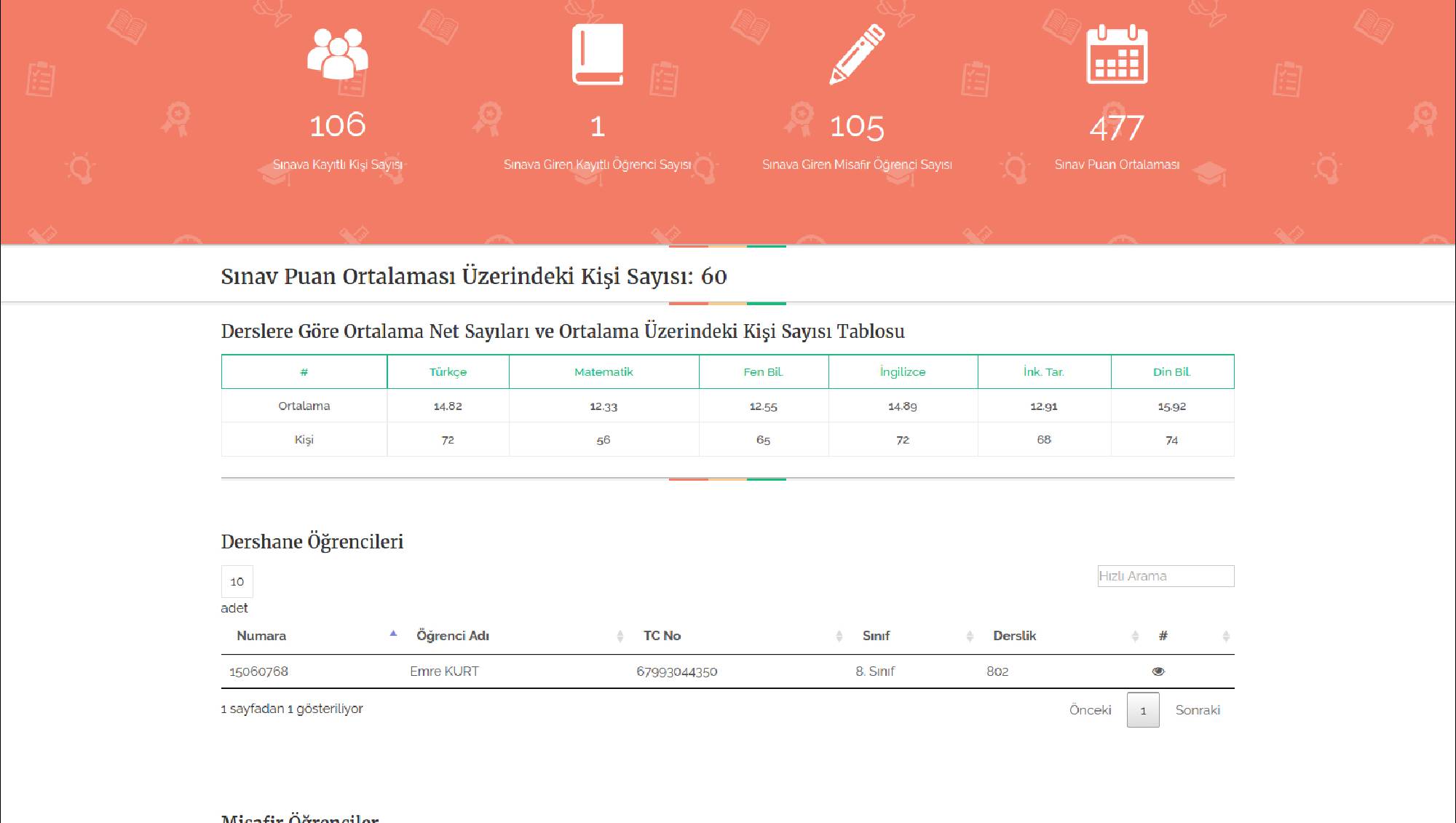
Task: Click İngilizce average value 14.89
Action: click(x=903, y=406)
